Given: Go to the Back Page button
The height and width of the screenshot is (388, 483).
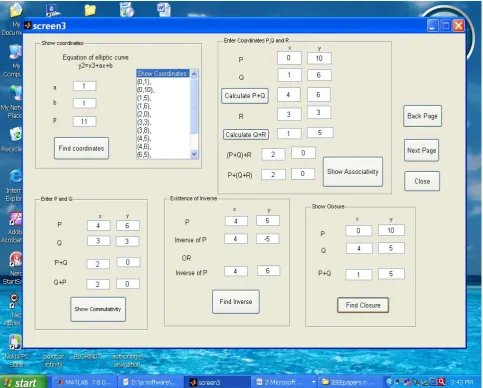Looking at the screenshot, I should click(x=422, y=116).
